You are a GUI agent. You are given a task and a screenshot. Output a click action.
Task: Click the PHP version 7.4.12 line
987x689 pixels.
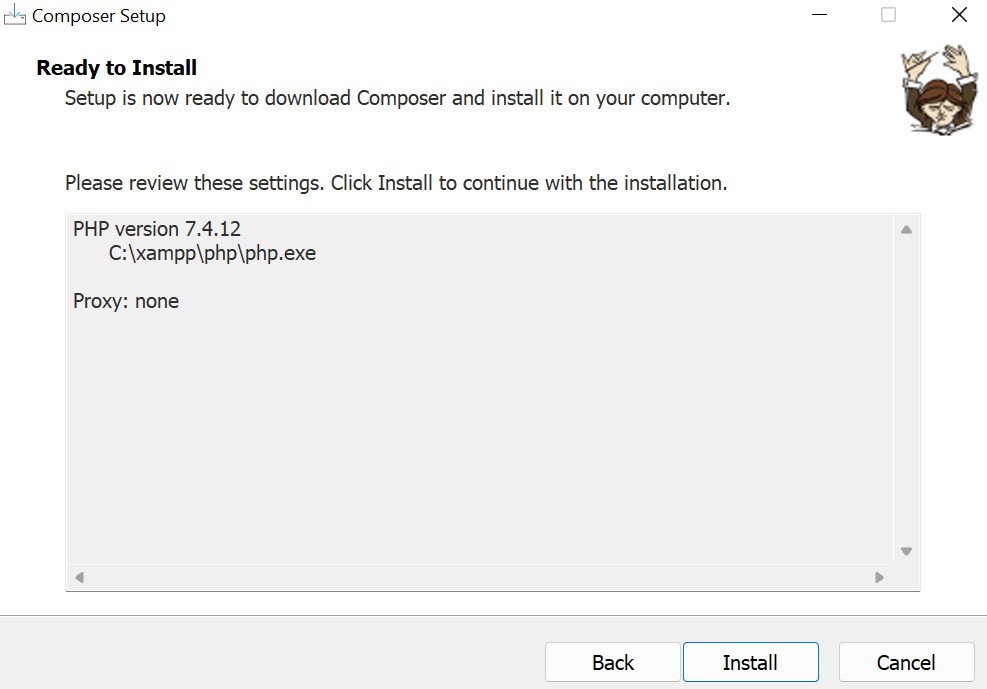[x=157, y=229]
